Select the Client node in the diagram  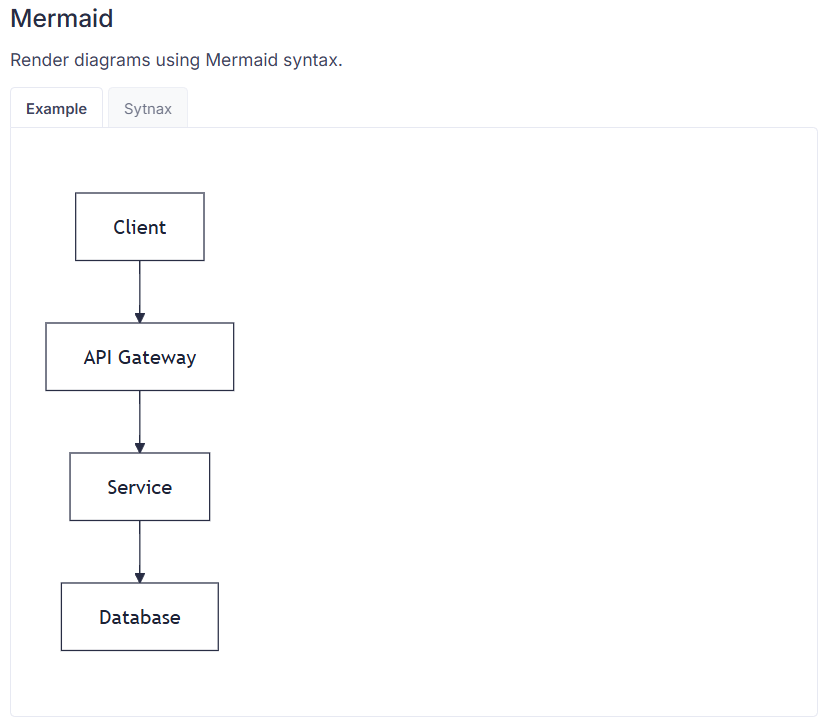[140, 227]
